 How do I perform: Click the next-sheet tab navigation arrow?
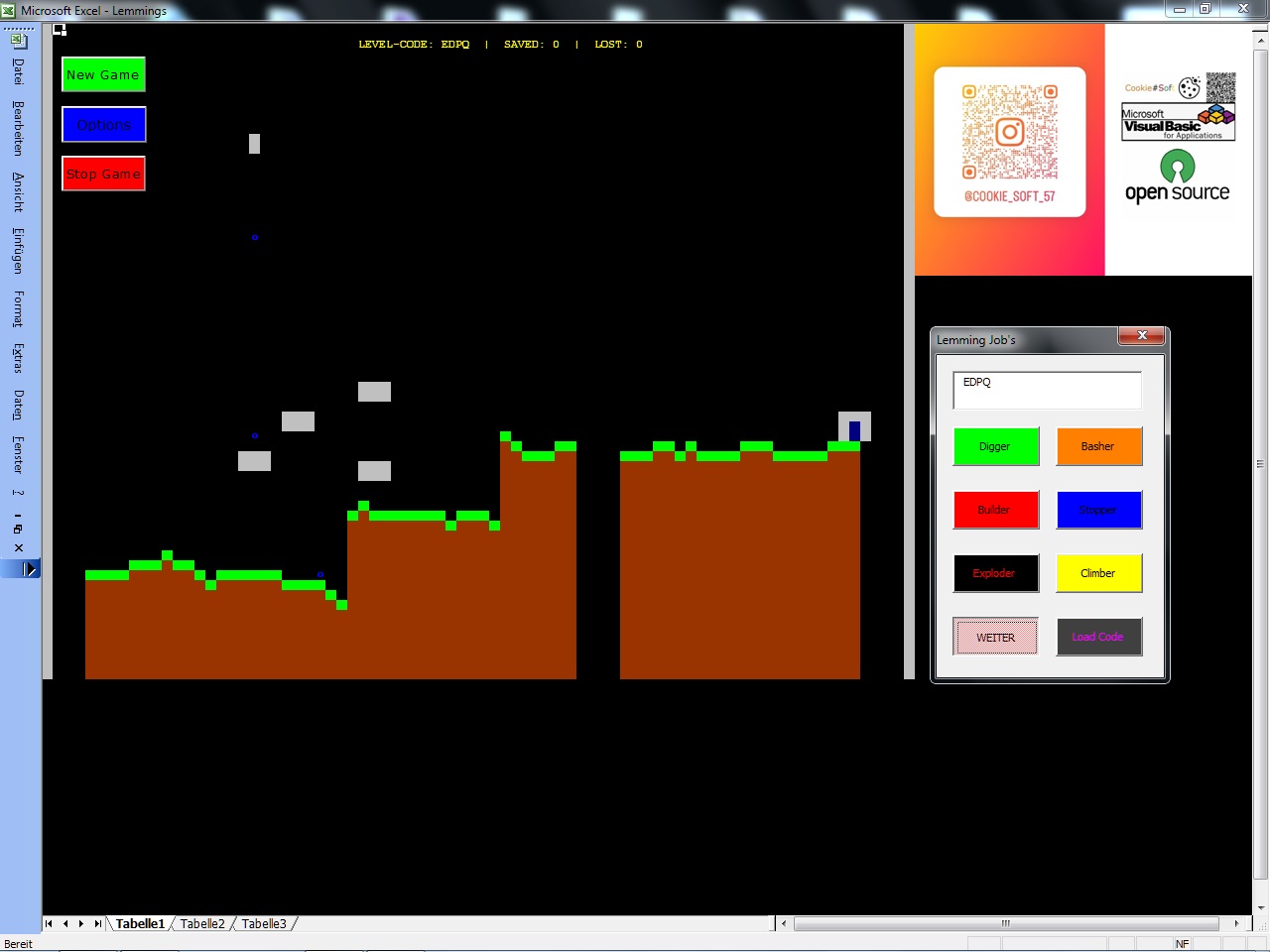(x=81, y=923)
